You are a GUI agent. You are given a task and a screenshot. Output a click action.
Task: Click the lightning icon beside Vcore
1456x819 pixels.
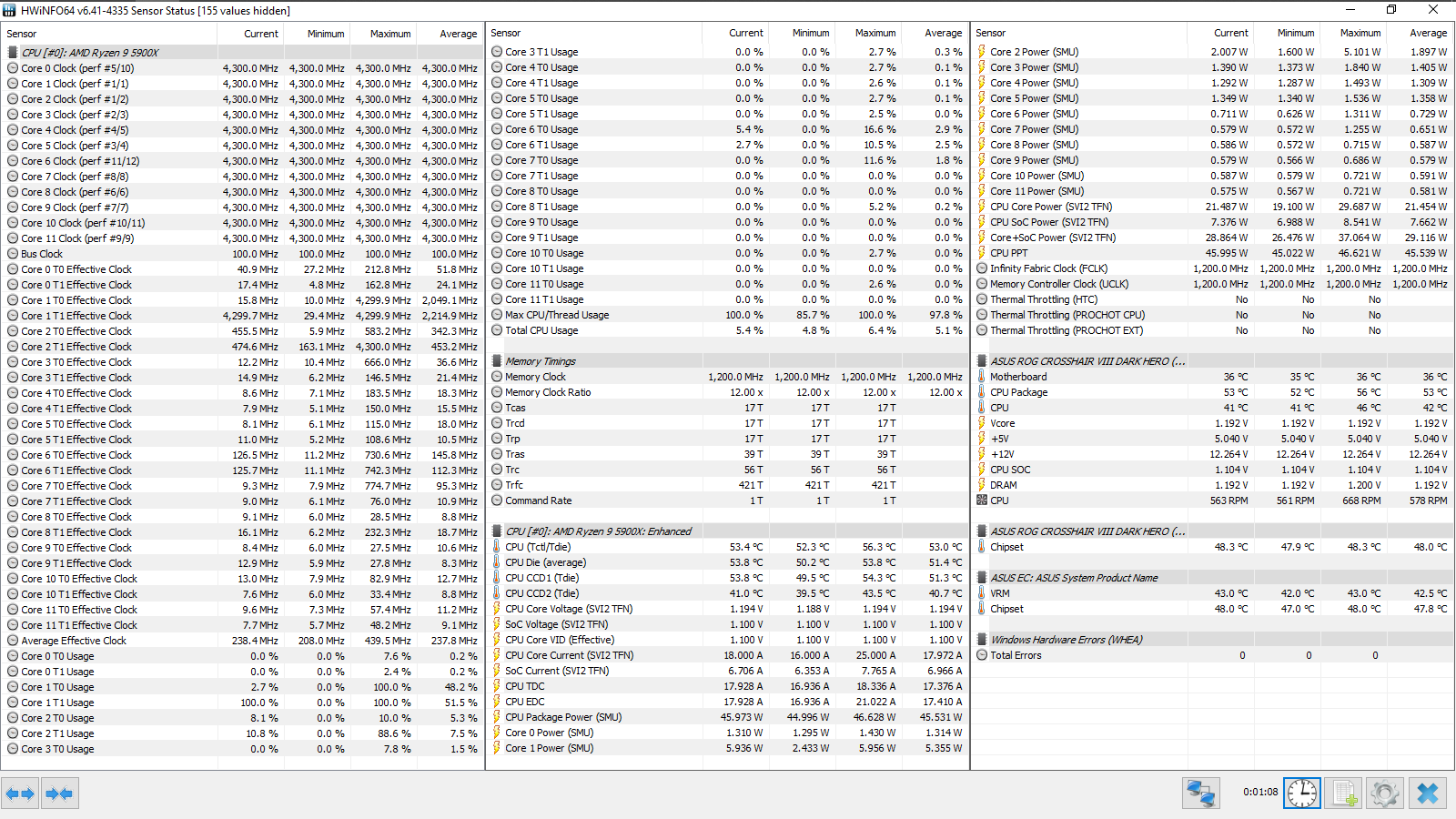coord(982,423)
